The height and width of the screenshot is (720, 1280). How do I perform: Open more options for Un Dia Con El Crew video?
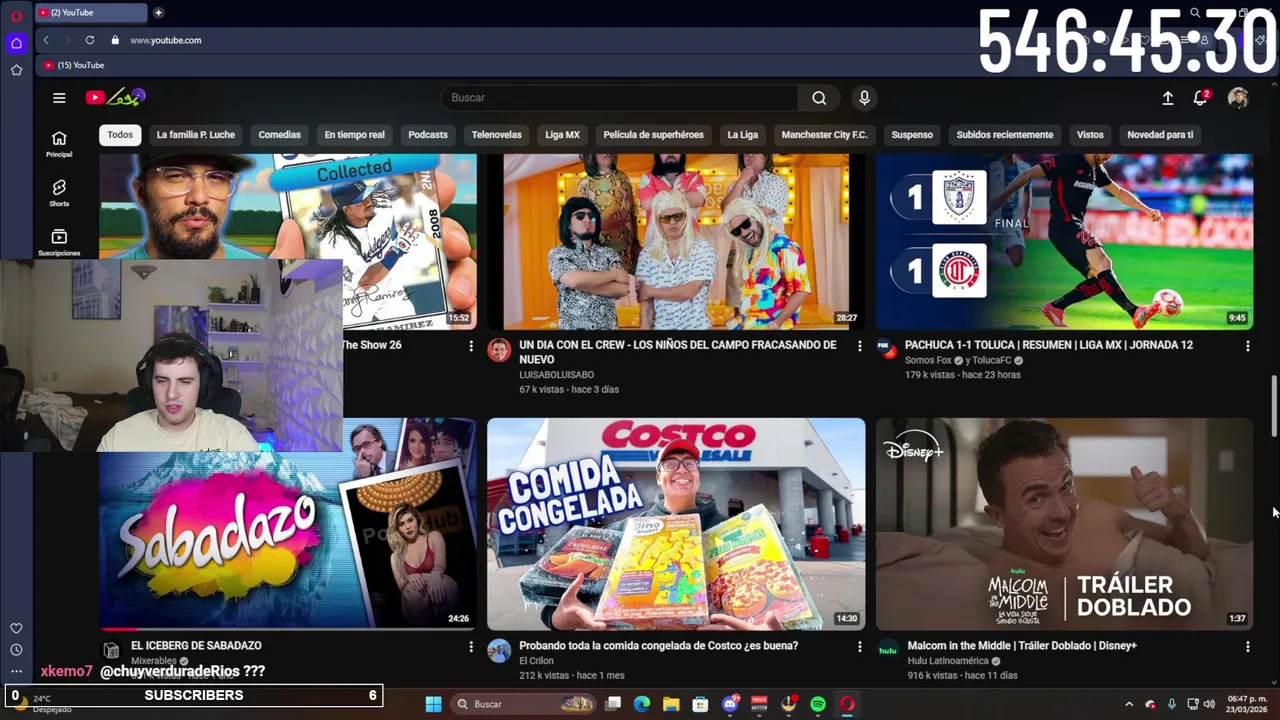(859, 346)
